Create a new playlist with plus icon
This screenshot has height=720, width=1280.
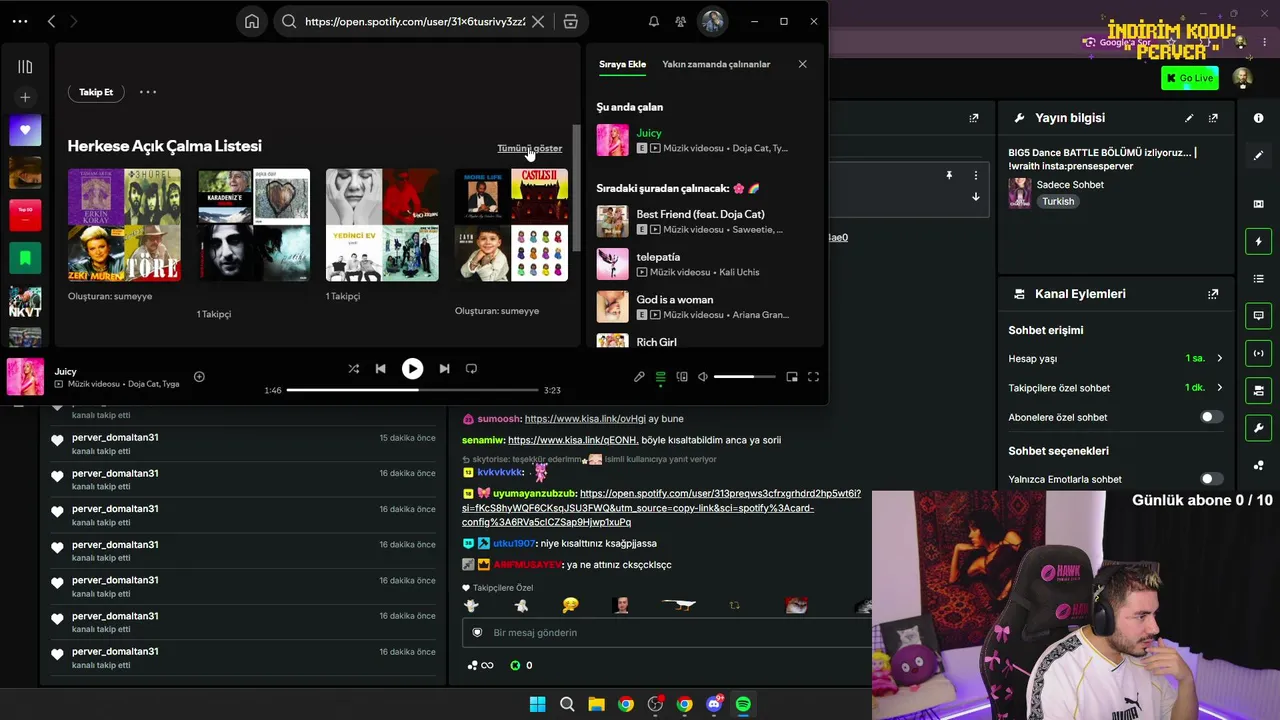coord(25,97)
